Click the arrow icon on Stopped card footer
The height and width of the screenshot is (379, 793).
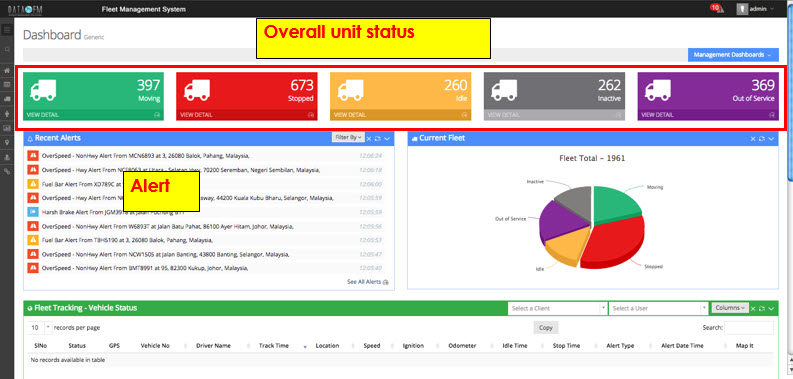tap(311, 115)
